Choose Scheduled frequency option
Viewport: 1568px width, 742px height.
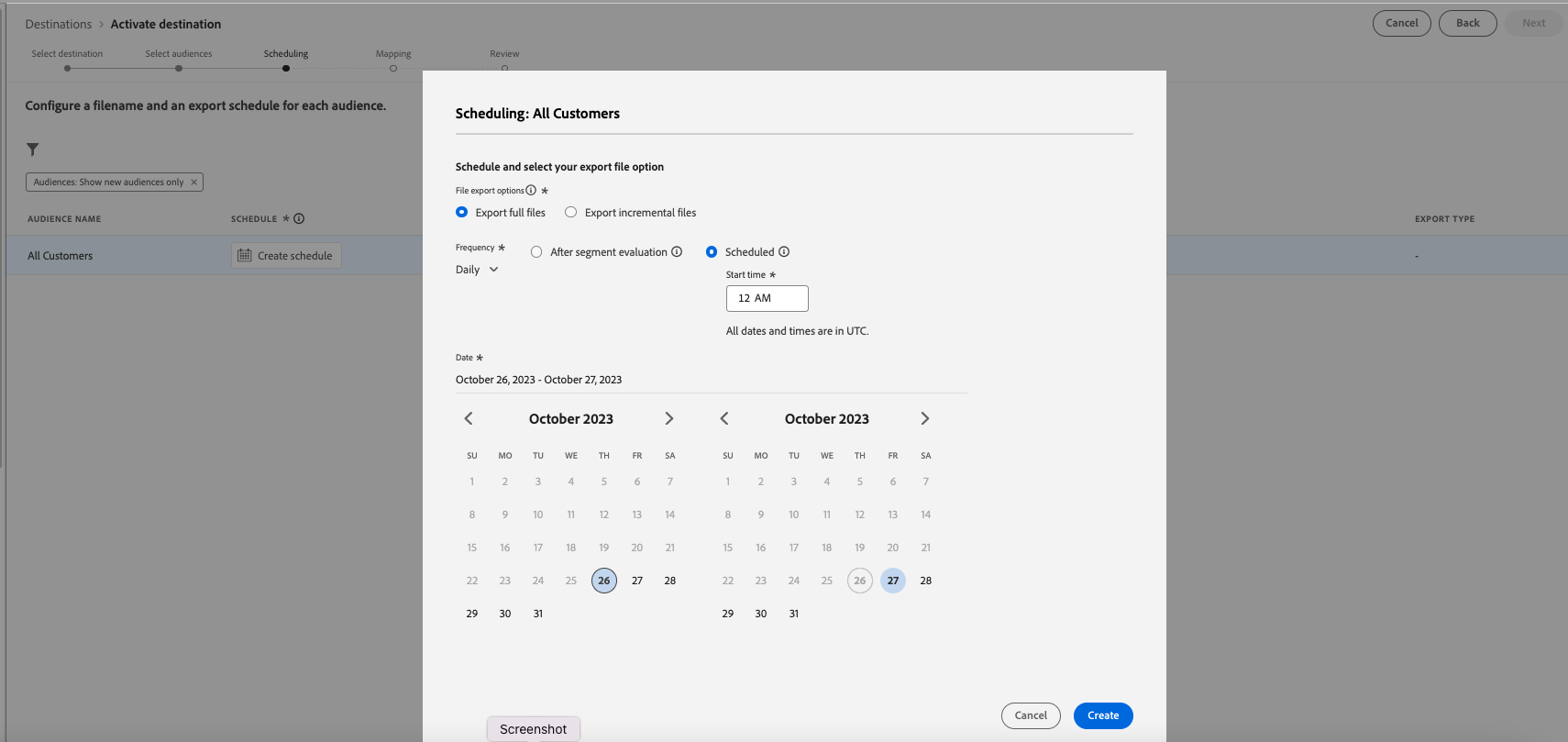[x=712, y=251]
